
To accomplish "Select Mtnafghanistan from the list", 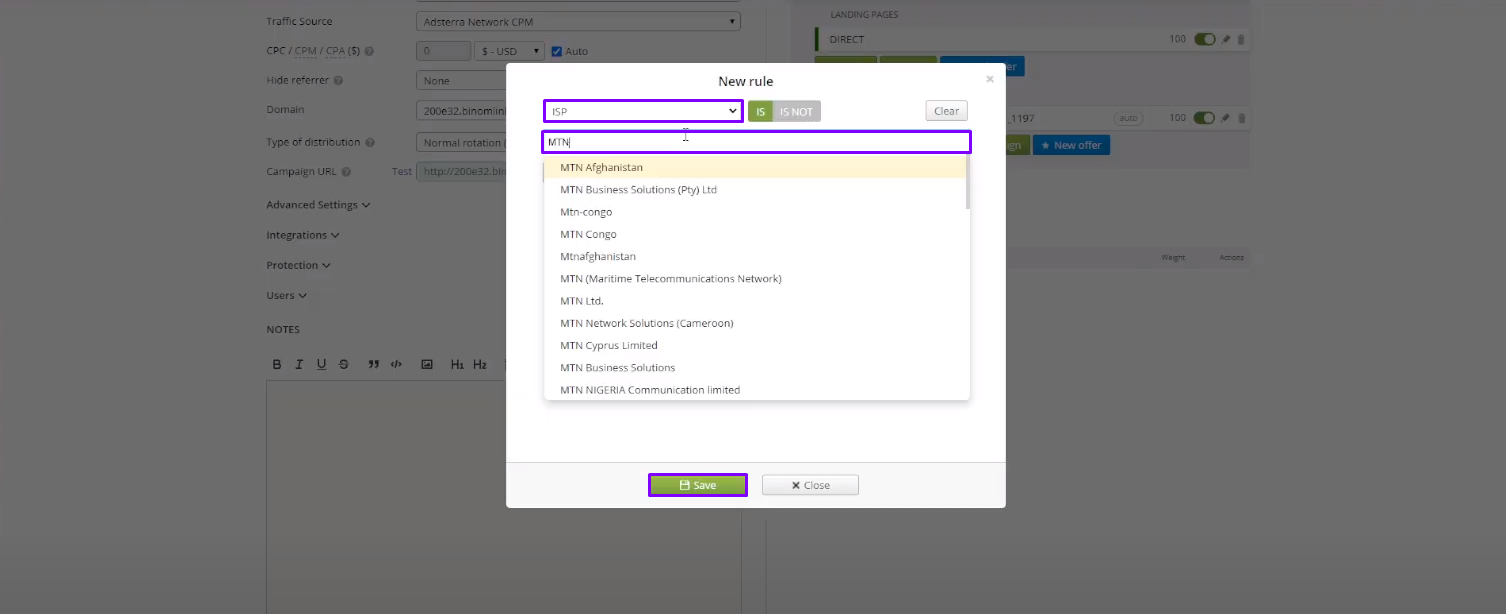I will click(x=755, y=256).
